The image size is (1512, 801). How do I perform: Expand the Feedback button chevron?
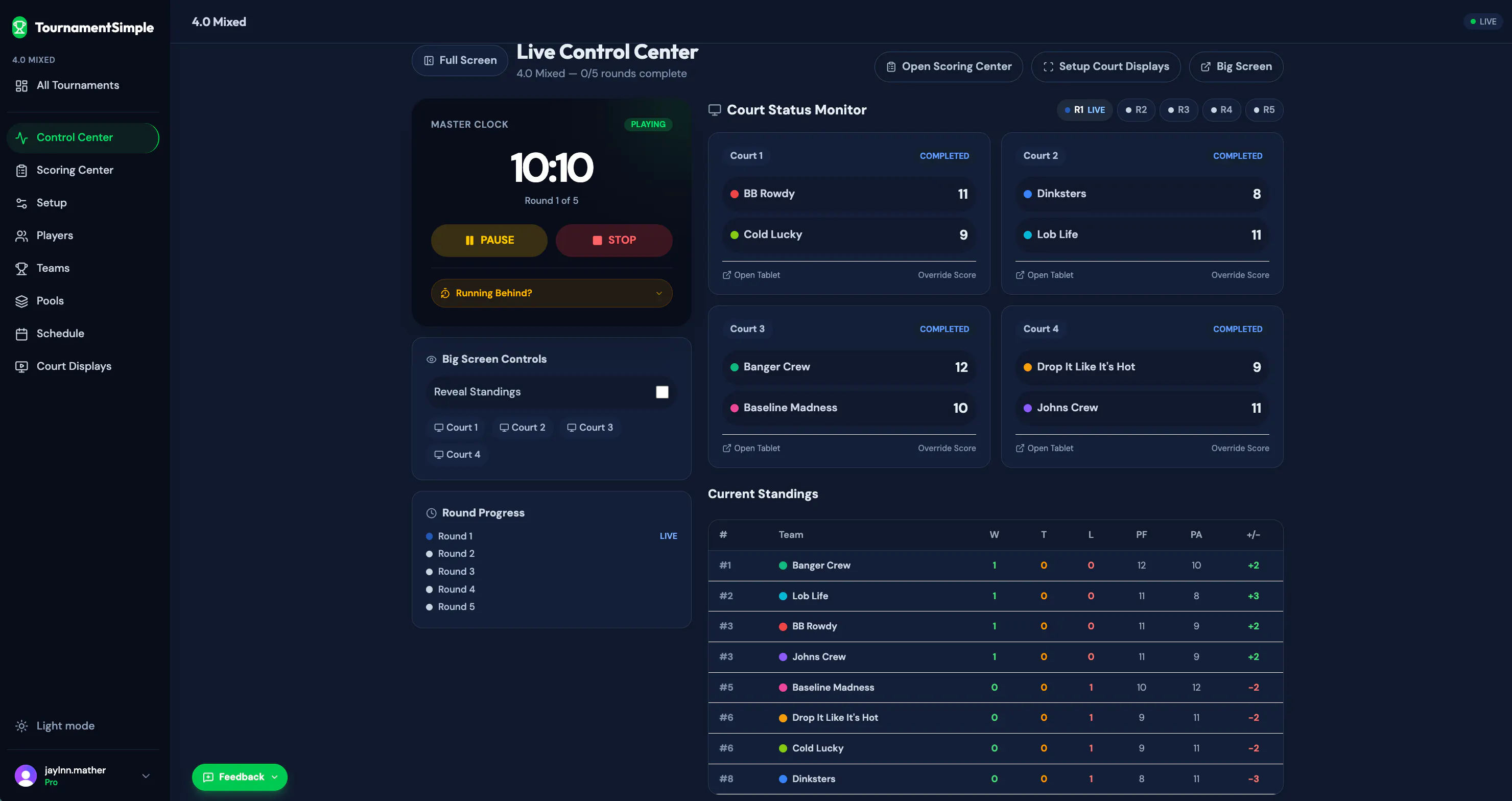275,777
